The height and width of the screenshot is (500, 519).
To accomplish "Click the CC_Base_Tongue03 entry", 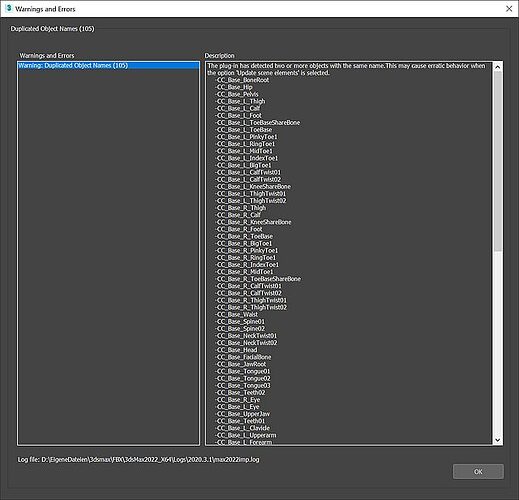I will pyautogui.click(x=243, y=386).
